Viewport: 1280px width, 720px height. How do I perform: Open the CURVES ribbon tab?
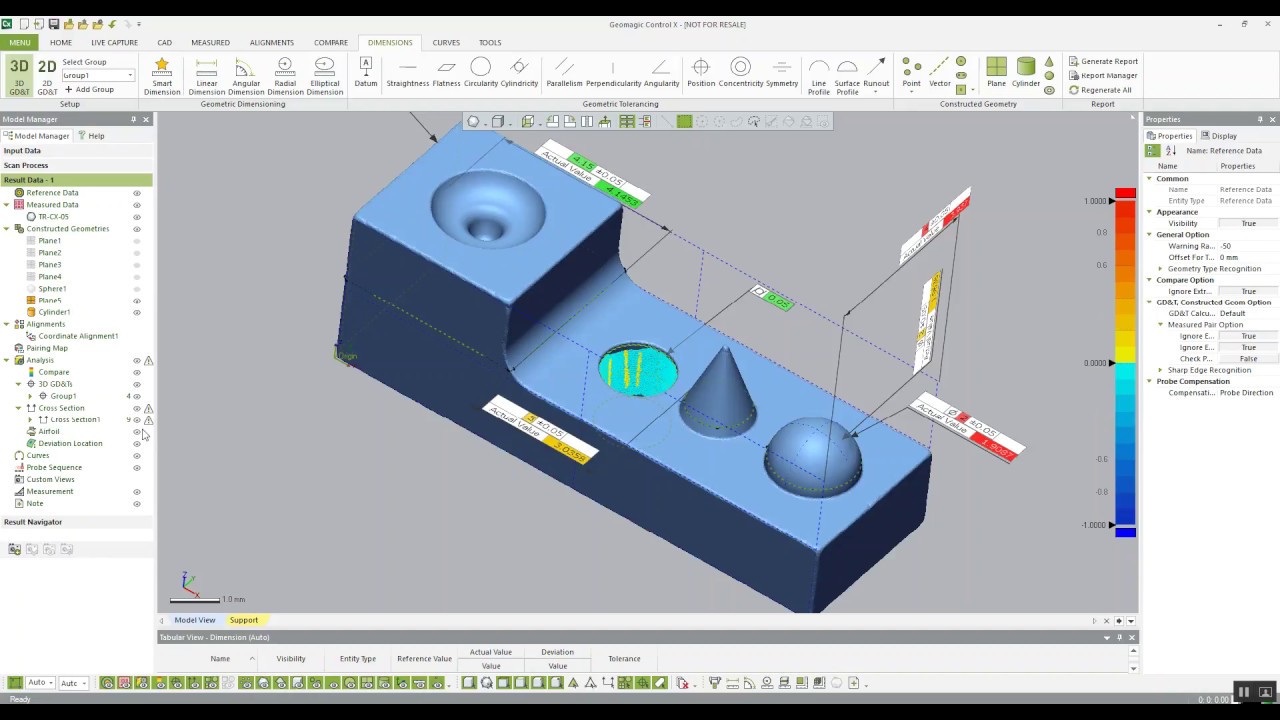[446, 42]
